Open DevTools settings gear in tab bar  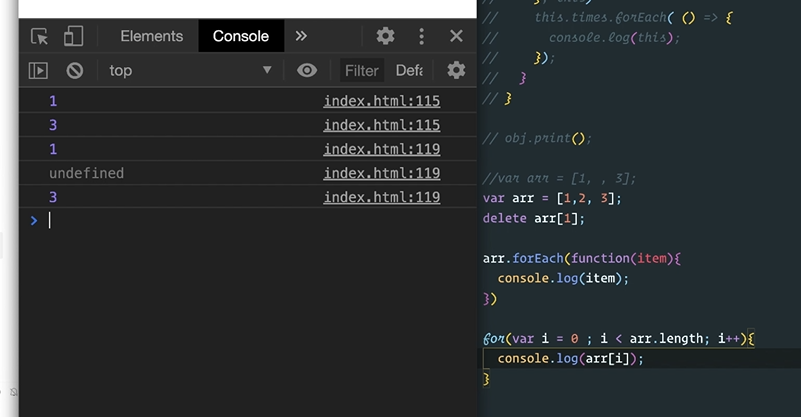pos(385,36)
